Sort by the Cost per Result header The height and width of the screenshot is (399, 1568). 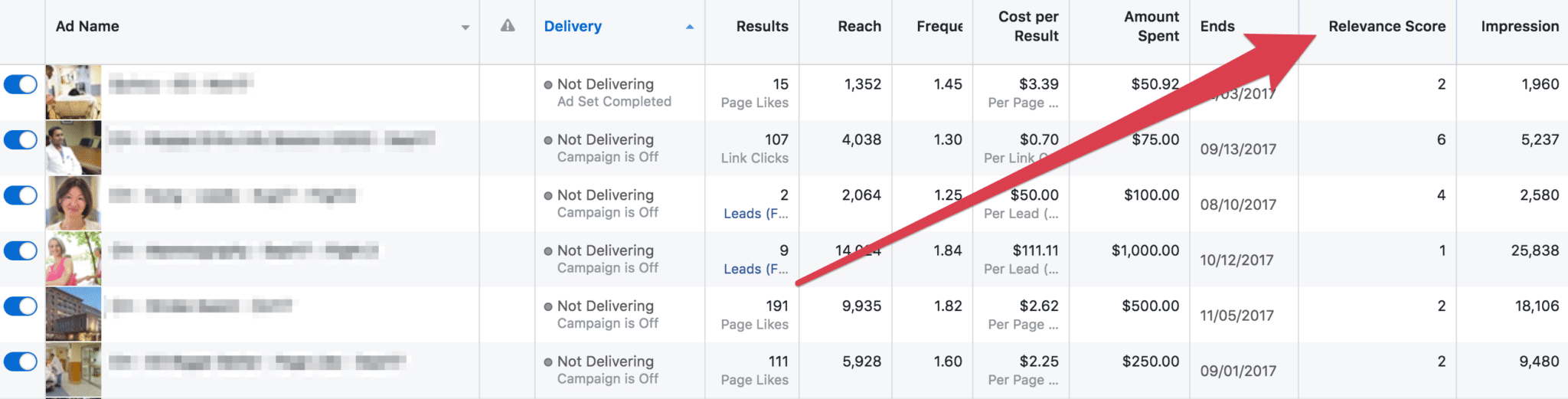(1028, 26)
